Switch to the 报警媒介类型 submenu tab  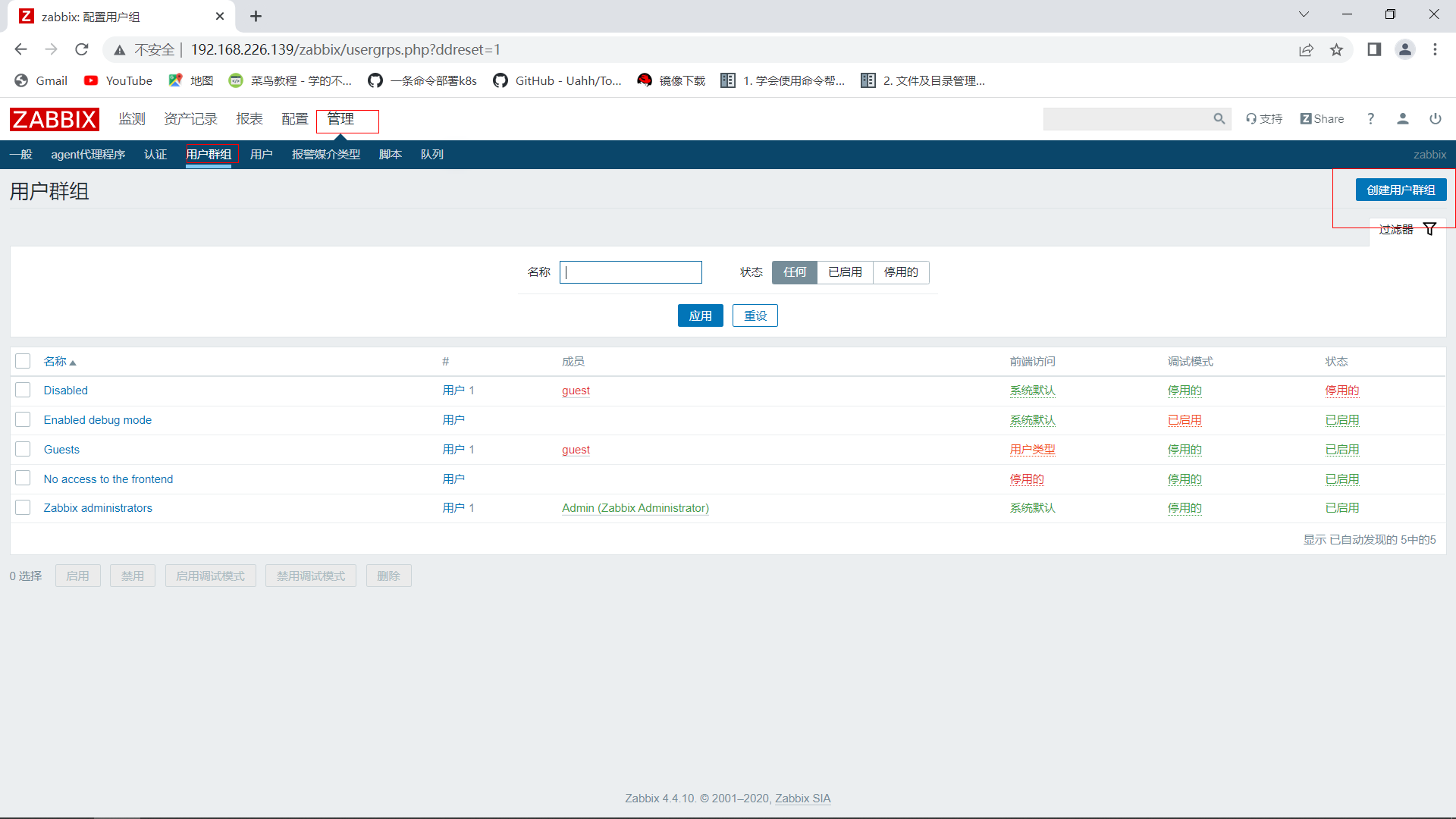click(325, 155)
